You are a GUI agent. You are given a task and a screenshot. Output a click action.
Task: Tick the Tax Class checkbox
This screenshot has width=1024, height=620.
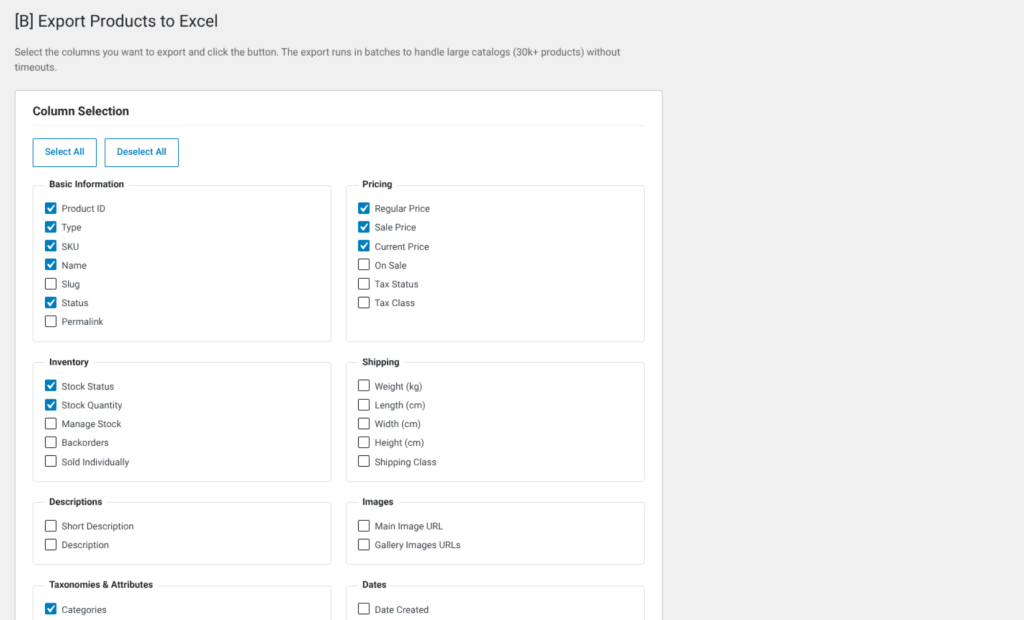click(x=364, y=302)
